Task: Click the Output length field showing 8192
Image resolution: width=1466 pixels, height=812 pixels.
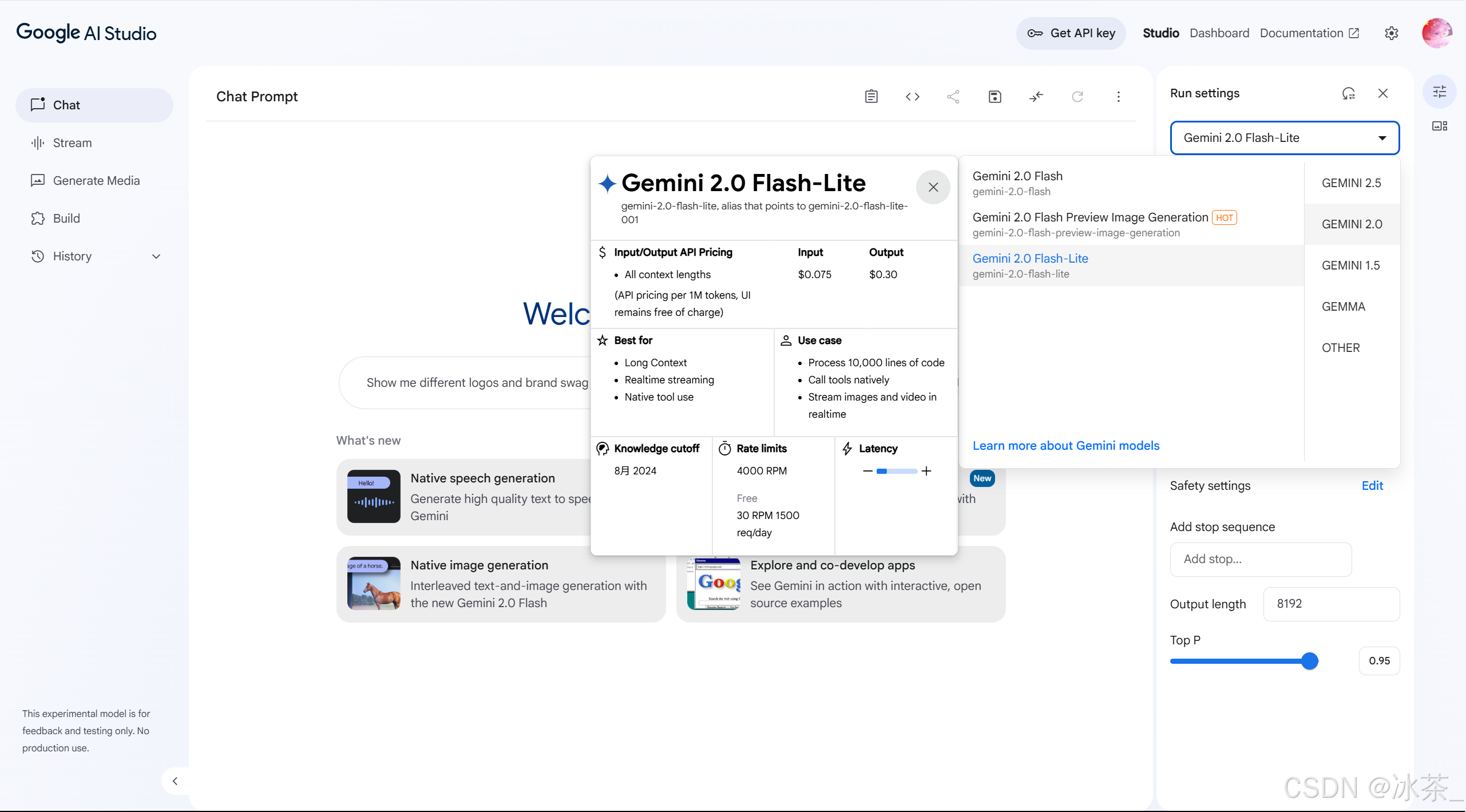Action: pyautogui.click(x=1332, y=604)
